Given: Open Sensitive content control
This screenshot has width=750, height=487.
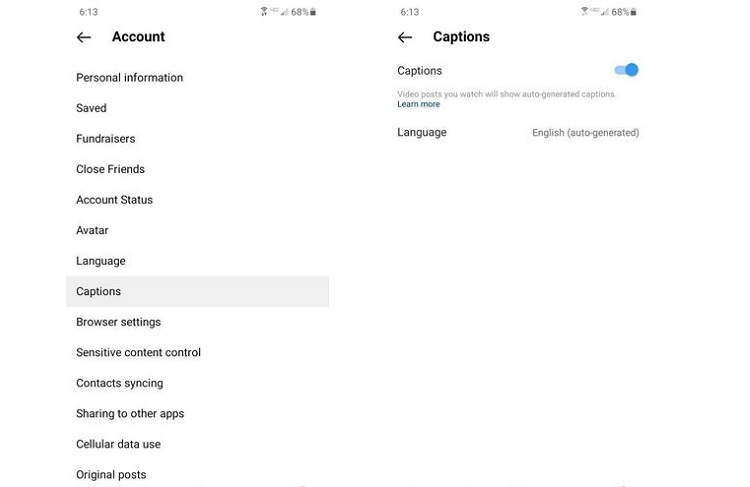Looking at the screenshot, I should coord(138,352).
